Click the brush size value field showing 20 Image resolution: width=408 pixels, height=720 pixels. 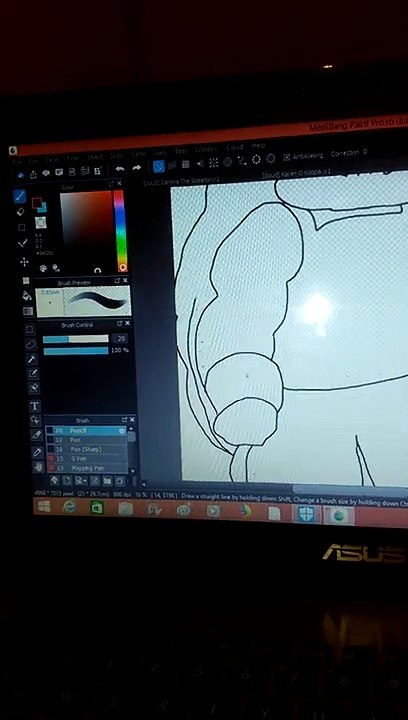tap(120, 338)
